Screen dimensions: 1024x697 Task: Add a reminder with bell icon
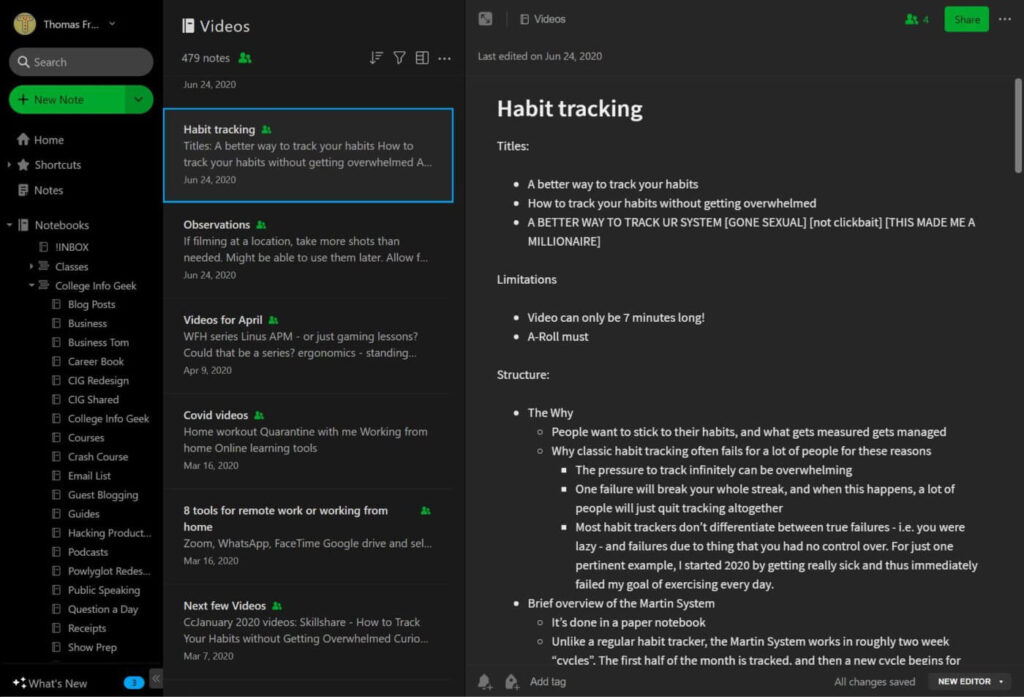pyautogui.click(x=485, y=682)
